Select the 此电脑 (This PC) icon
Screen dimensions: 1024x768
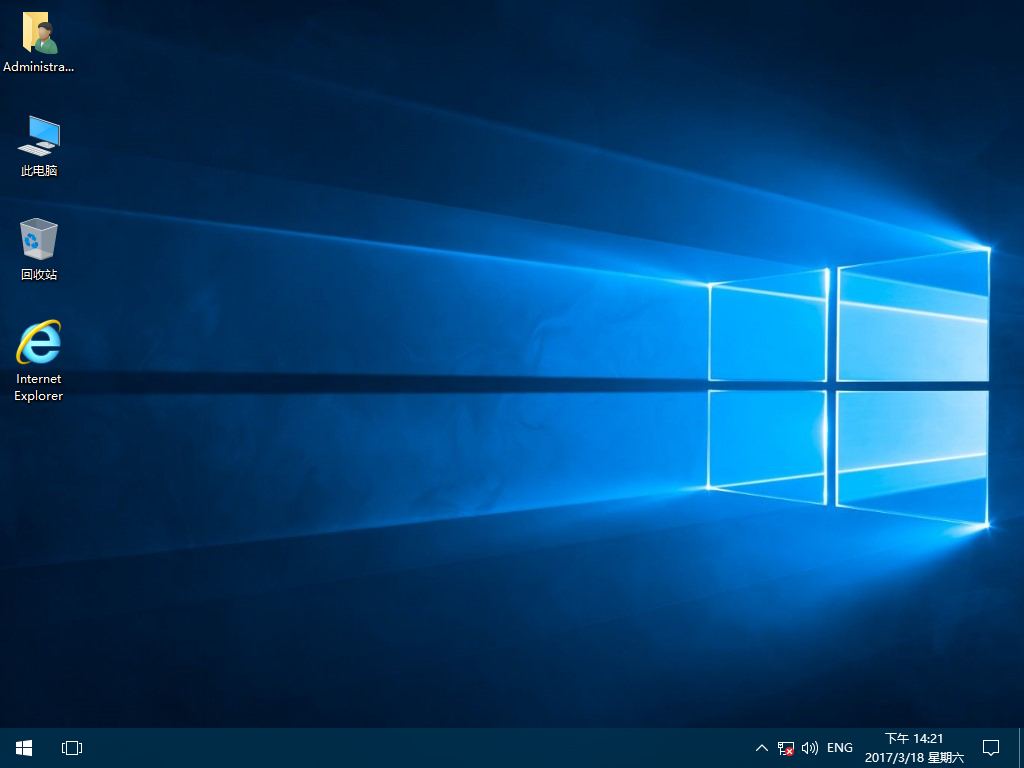(x=39, y=146)
